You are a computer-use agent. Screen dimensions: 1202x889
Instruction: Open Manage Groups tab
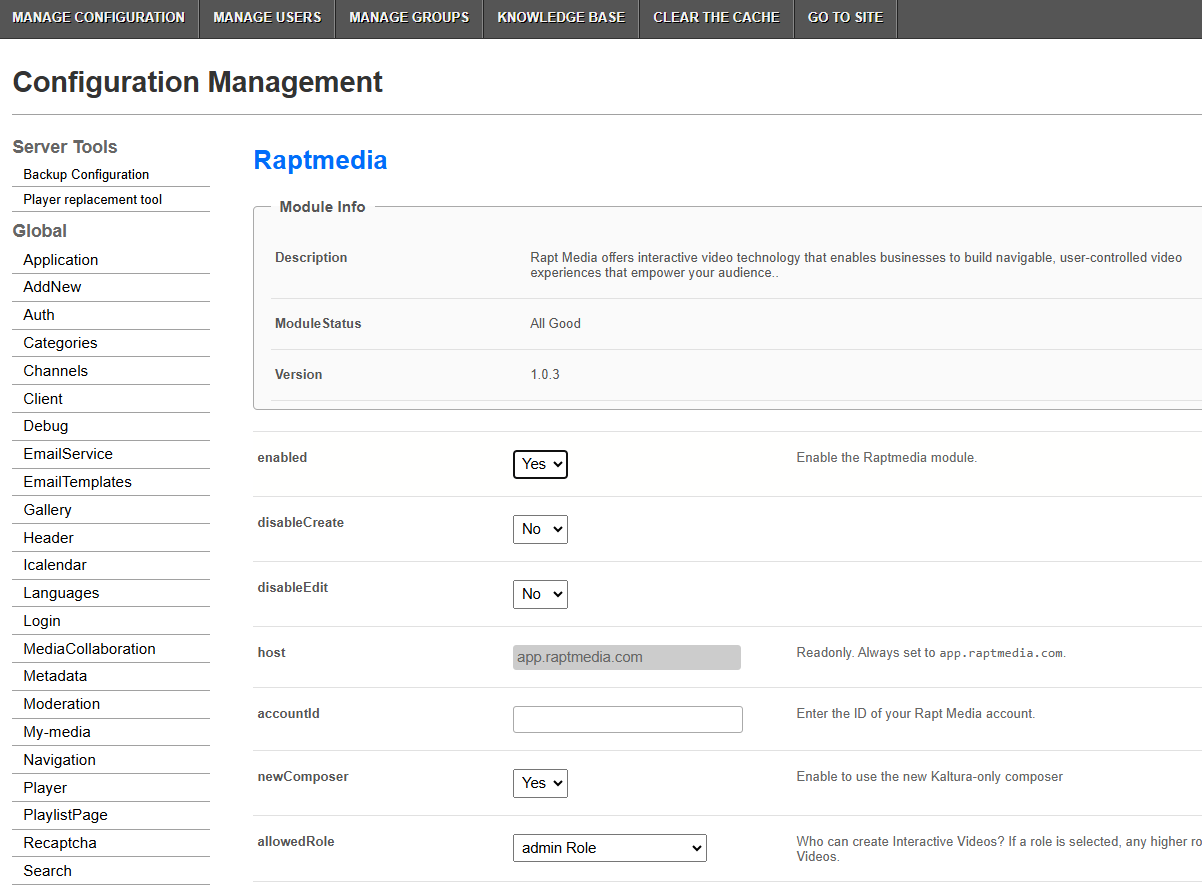(x=409, y=18)
